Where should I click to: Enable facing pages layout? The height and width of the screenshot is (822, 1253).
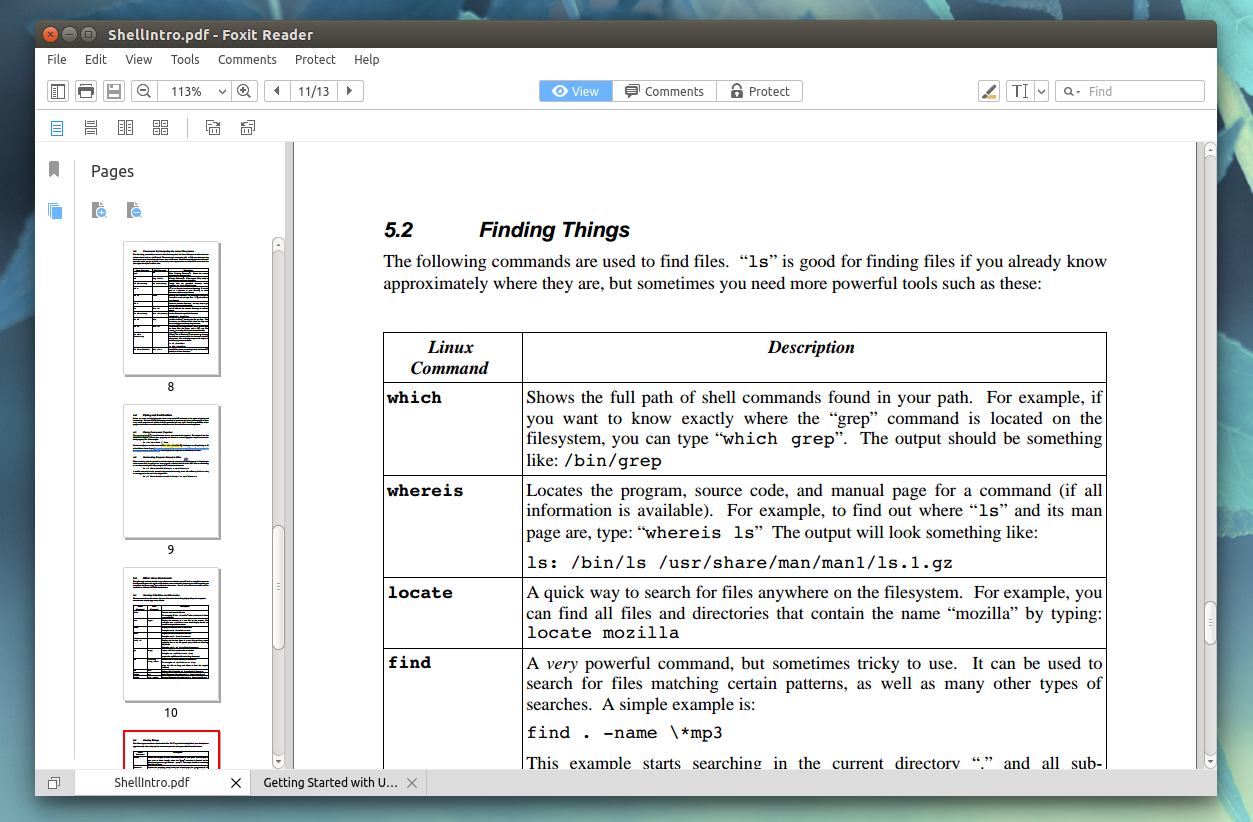click(124, 127)
